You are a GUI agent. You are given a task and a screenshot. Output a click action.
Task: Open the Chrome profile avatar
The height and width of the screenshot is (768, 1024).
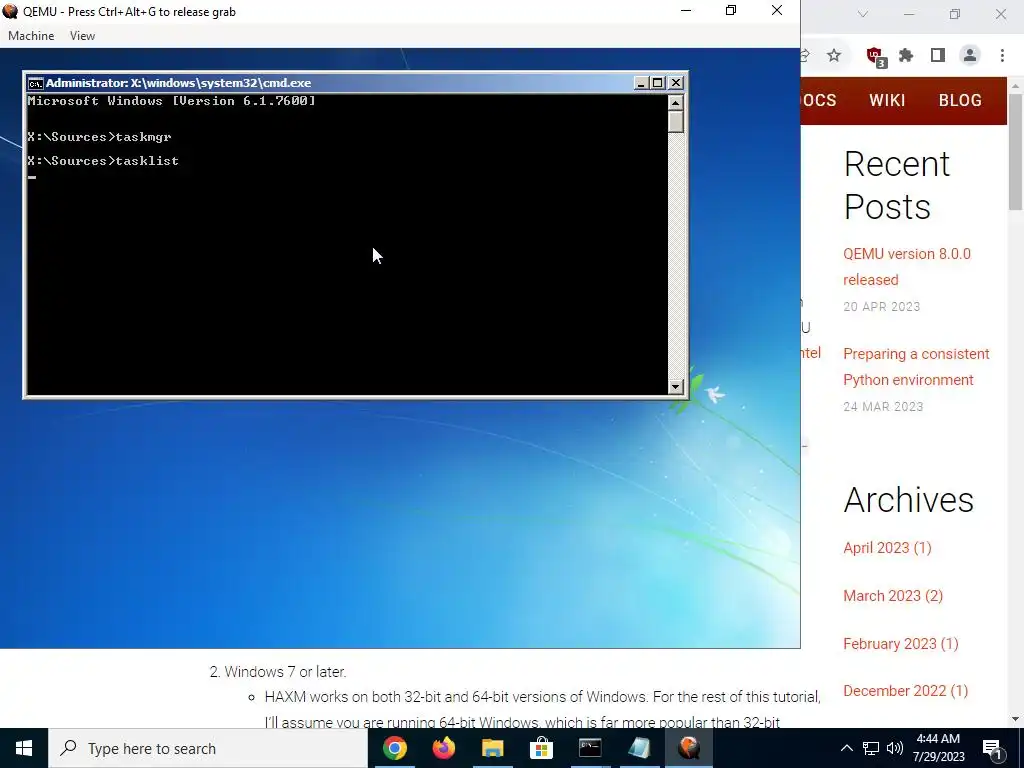tap(970, 56)
